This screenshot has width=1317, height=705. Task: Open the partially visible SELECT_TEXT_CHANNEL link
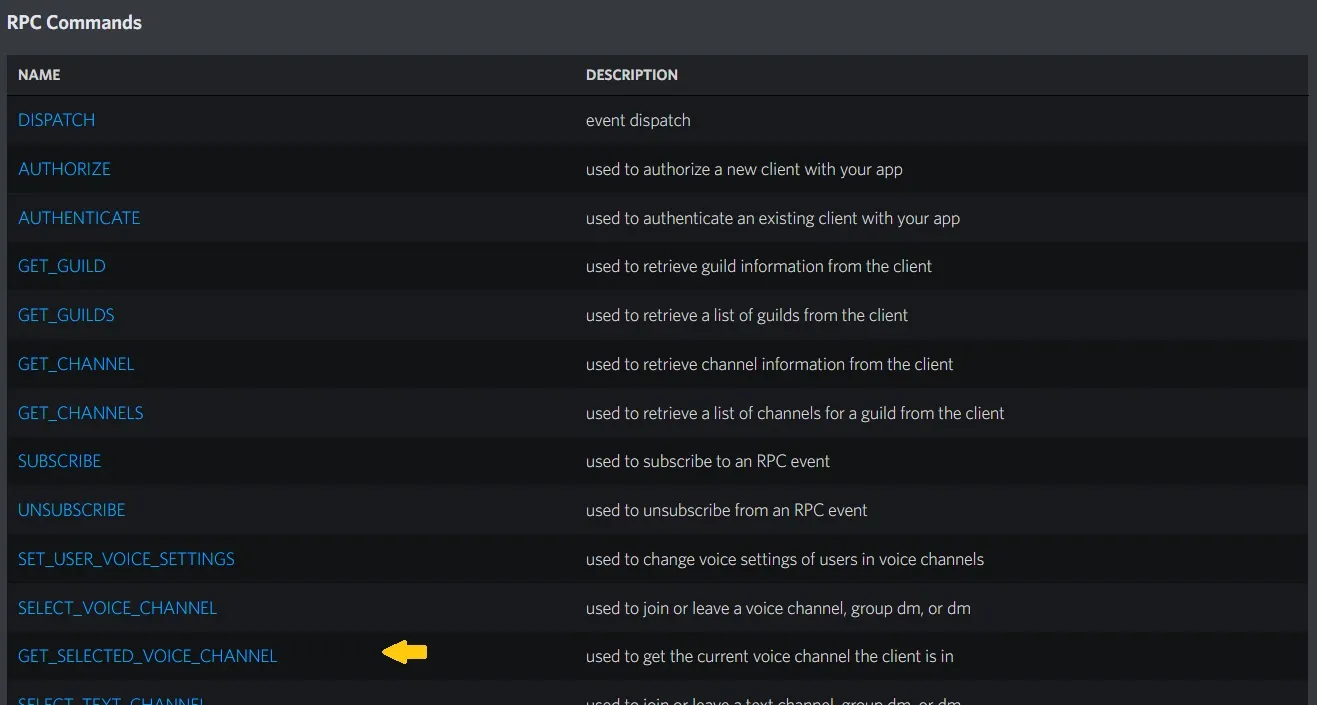click(111, 700)
